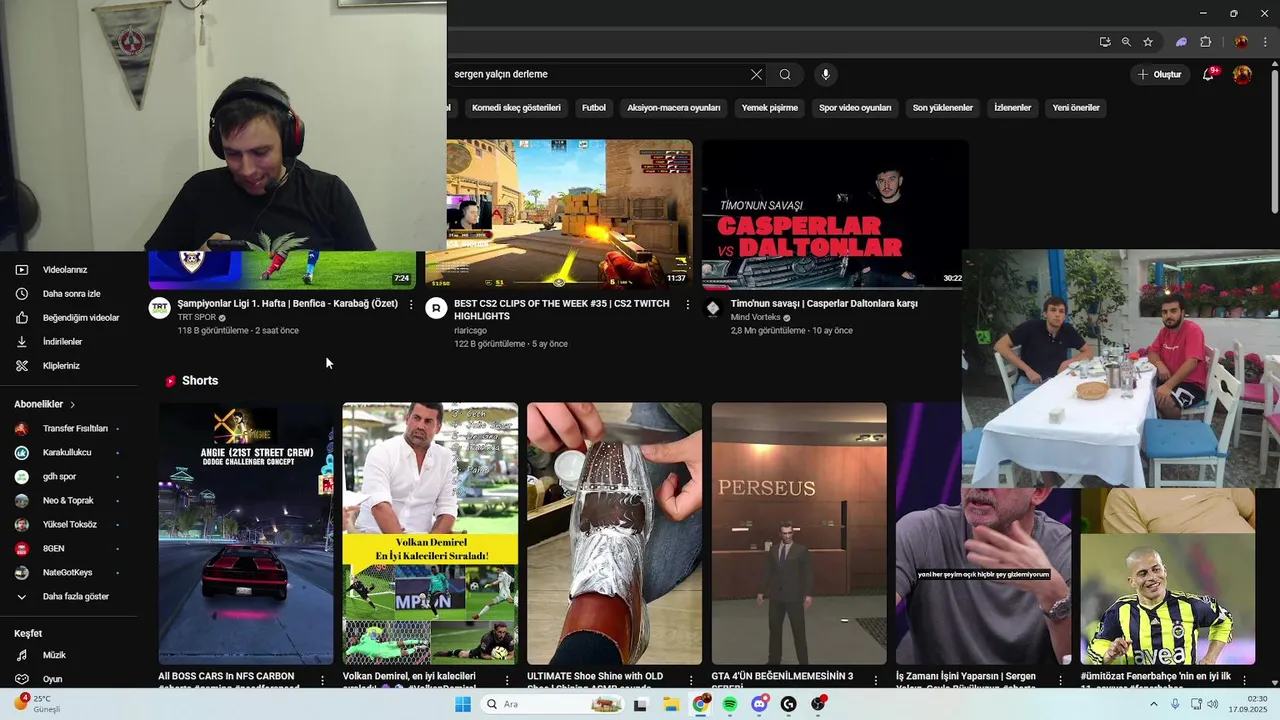Click the magnifier search button
The width and height of the screenshot is (1280, 720).
click(x=785, y=74)
